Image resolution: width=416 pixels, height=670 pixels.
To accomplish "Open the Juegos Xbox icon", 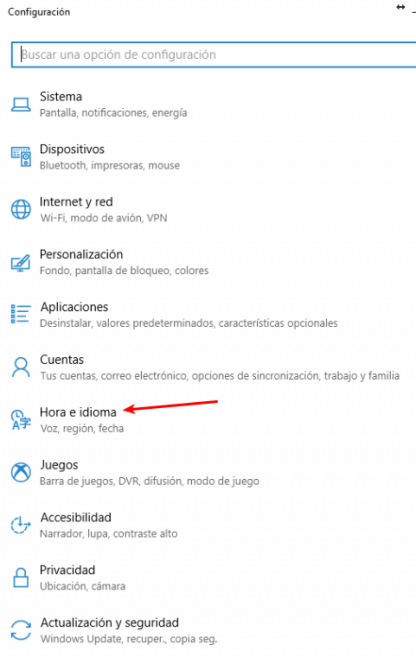I will [x=21, y=473].
